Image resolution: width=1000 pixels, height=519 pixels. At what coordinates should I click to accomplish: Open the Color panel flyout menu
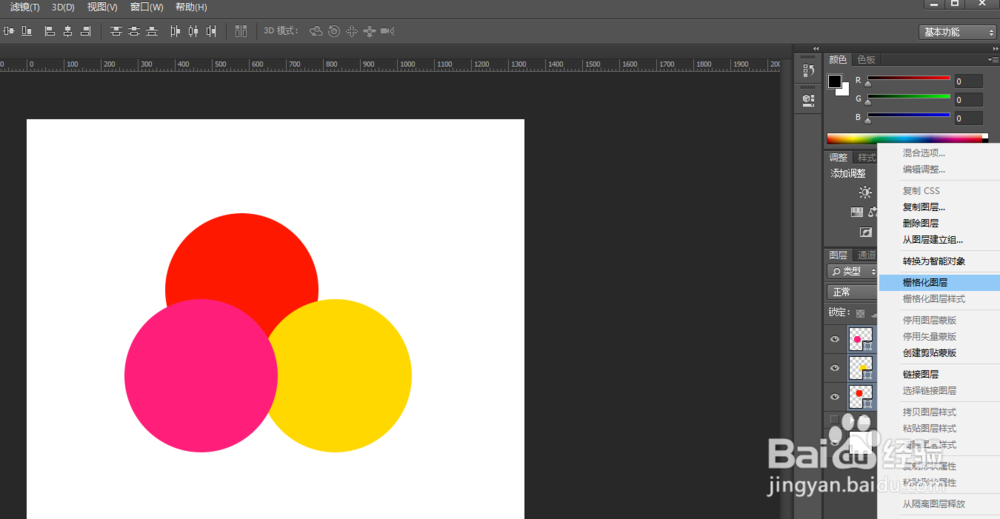(x=992, y=60)
